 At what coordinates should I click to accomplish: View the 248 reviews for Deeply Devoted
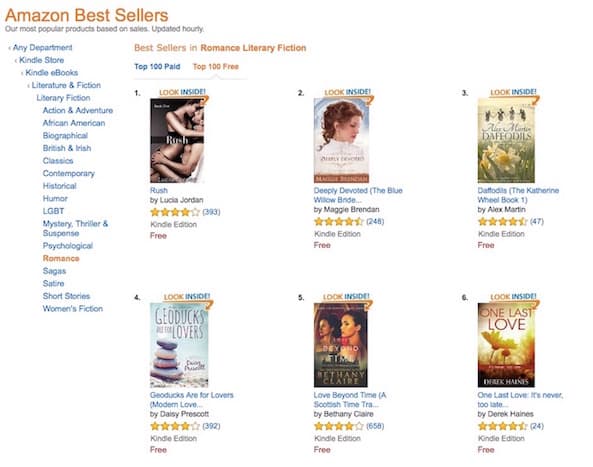point(375,221)
